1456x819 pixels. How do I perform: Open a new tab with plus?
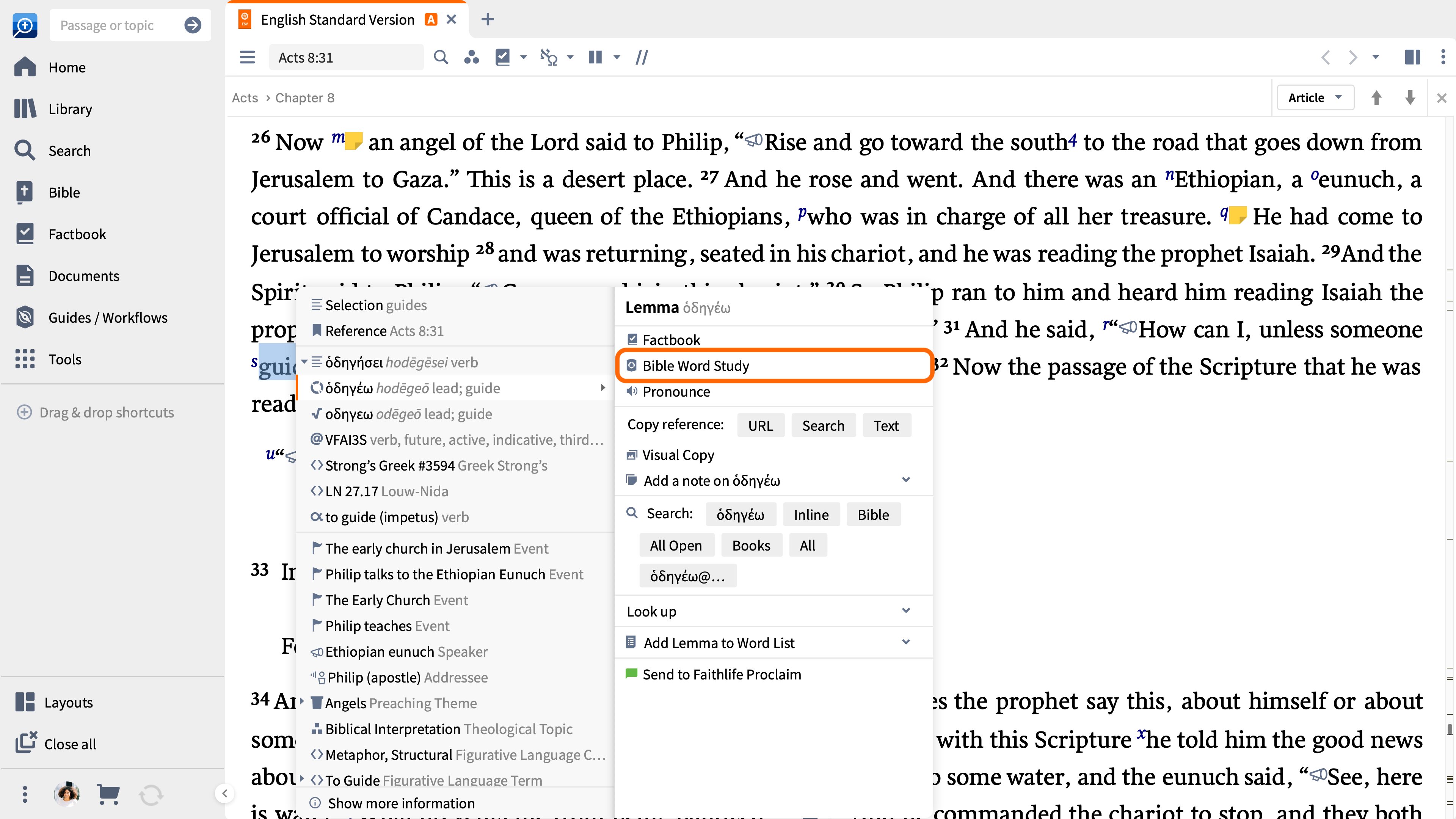point(487,20)
